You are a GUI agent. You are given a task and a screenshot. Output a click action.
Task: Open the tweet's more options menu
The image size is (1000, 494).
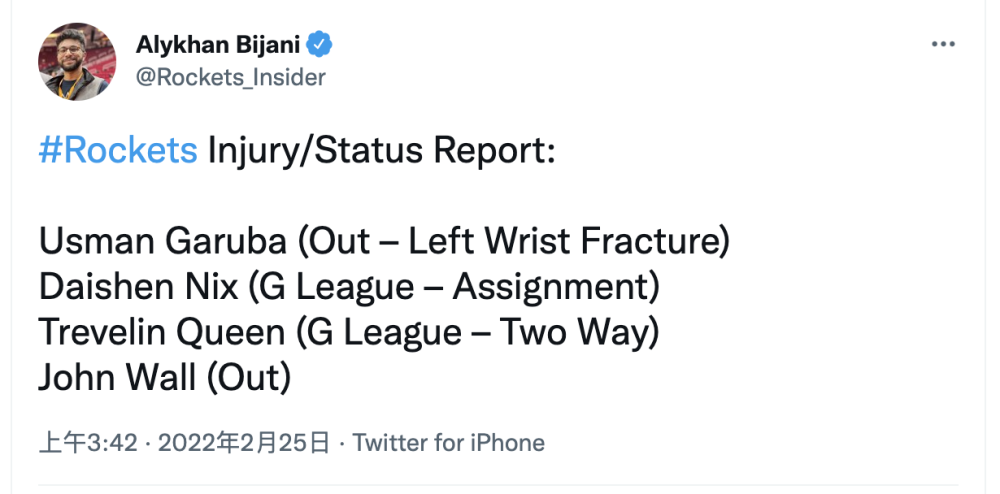coord(943,44)
